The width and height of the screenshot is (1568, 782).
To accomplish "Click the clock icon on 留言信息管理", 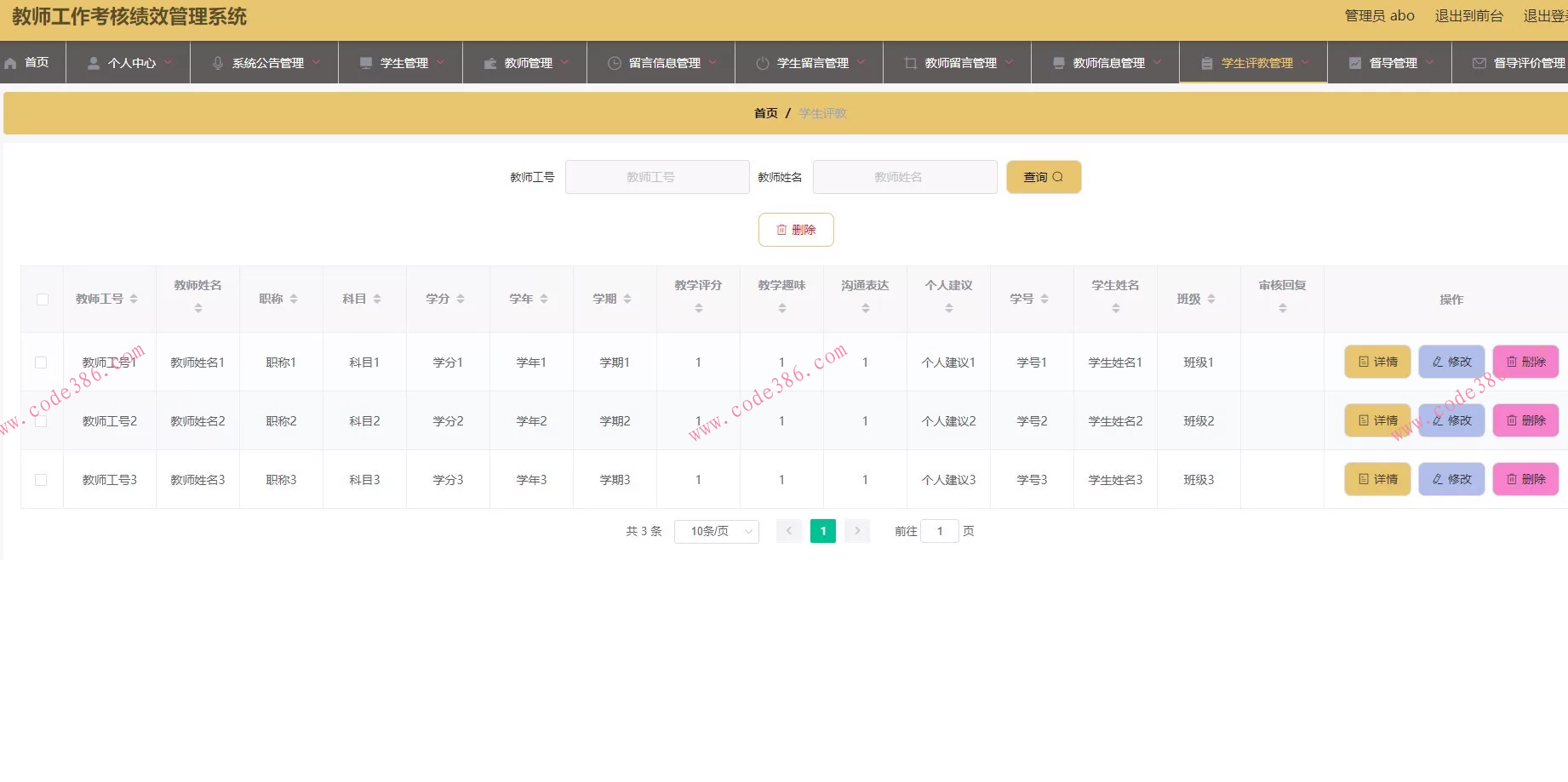I will [615, 61].
